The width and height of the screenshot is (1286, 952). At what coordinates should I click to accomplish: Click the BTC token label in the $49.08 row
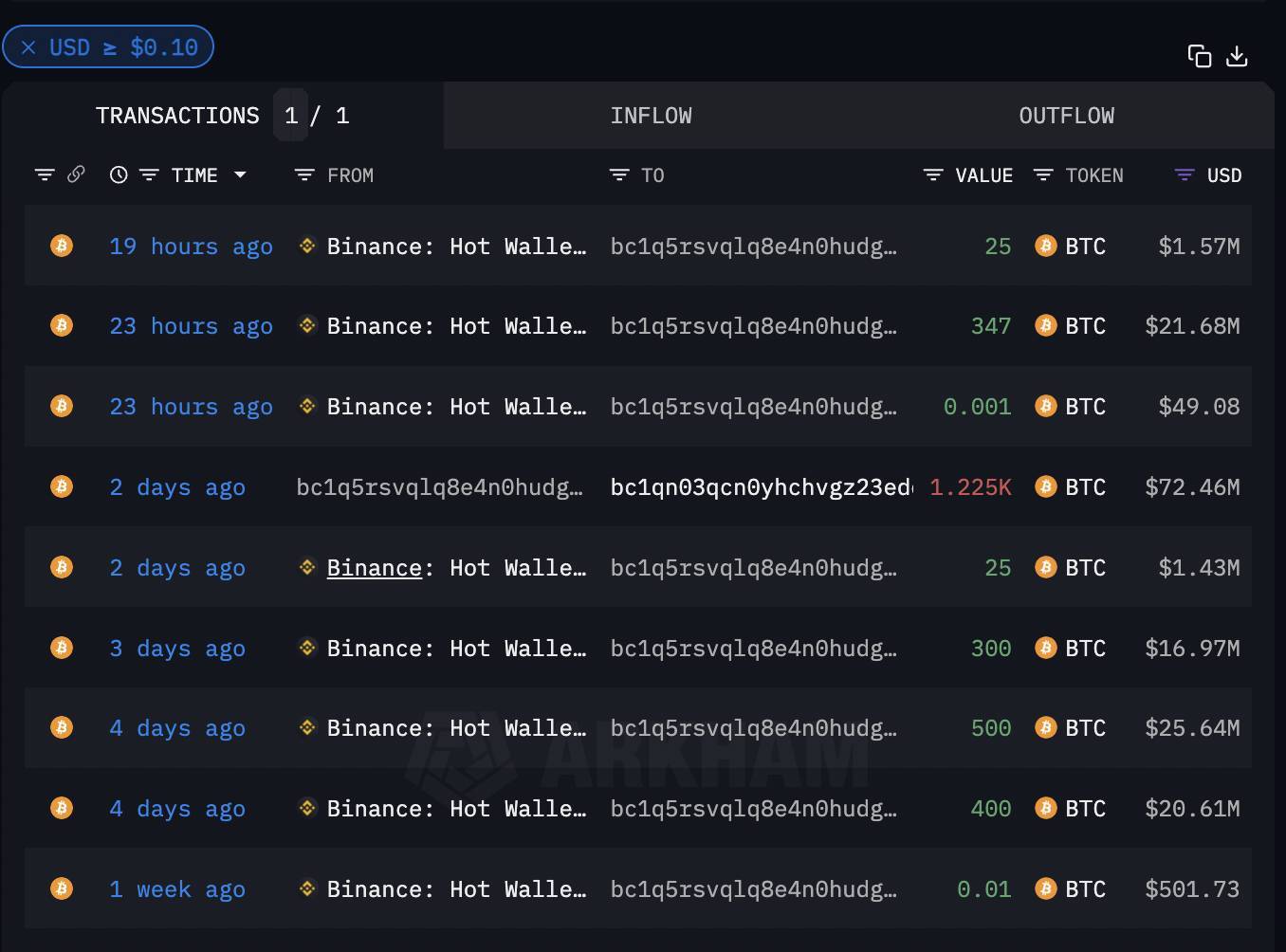click(1086, 407)
